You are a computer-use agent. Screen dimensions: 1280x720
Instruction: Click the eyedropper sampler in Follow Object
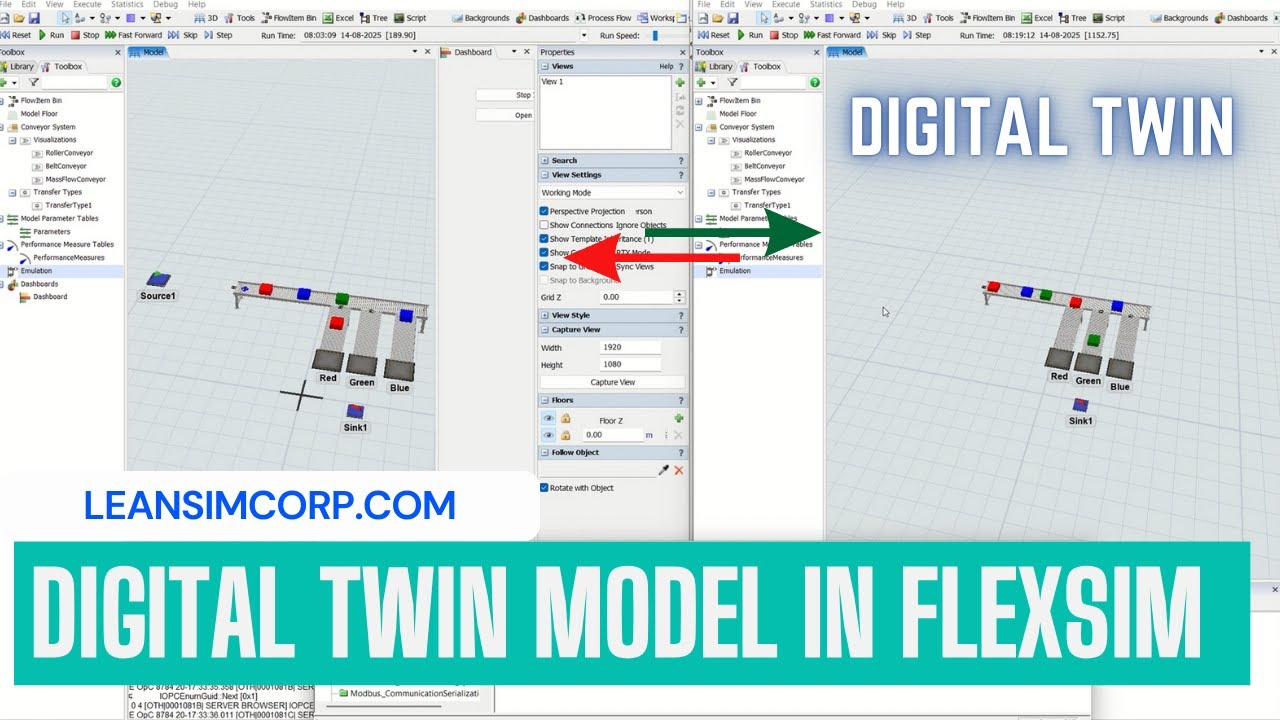click(663, 470)
